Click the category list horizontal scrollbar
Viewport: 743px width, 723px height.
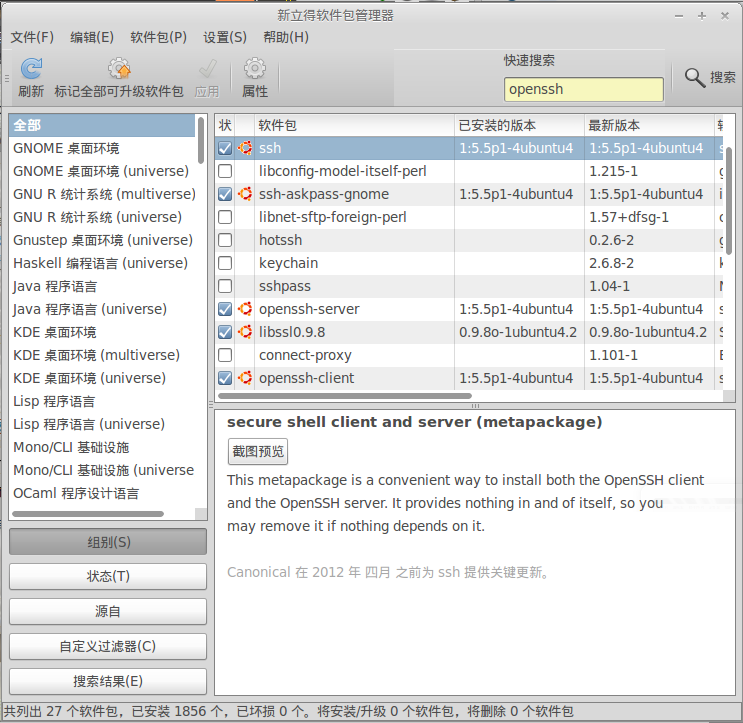[x=88, y=514]
